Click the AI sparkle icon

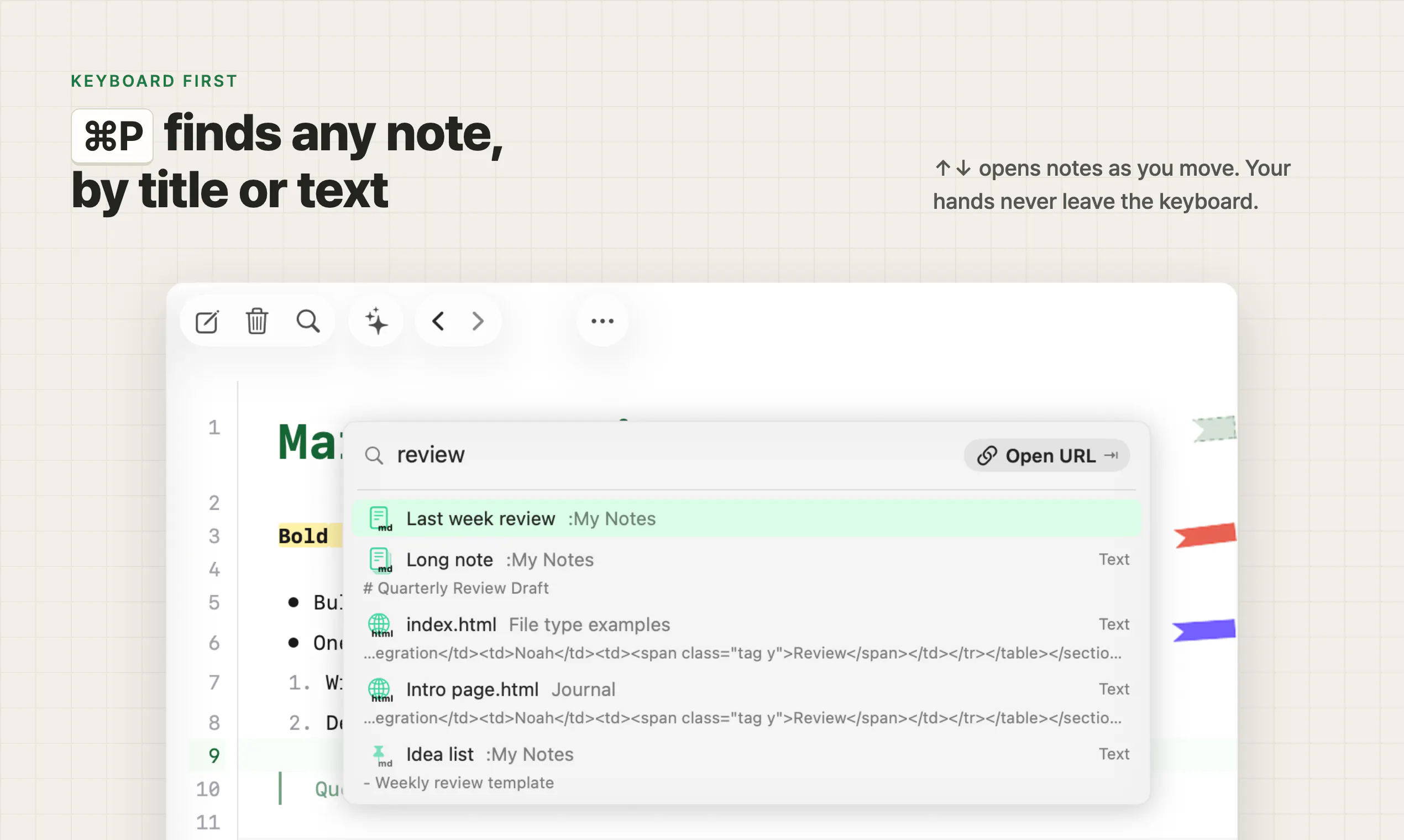click(x=376, y=321)
